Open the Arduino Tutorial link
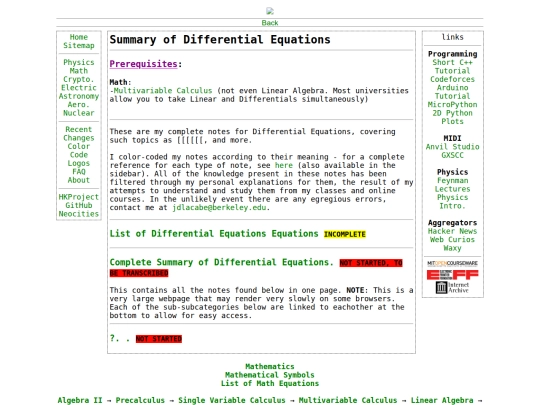 [x=452, y=92]
